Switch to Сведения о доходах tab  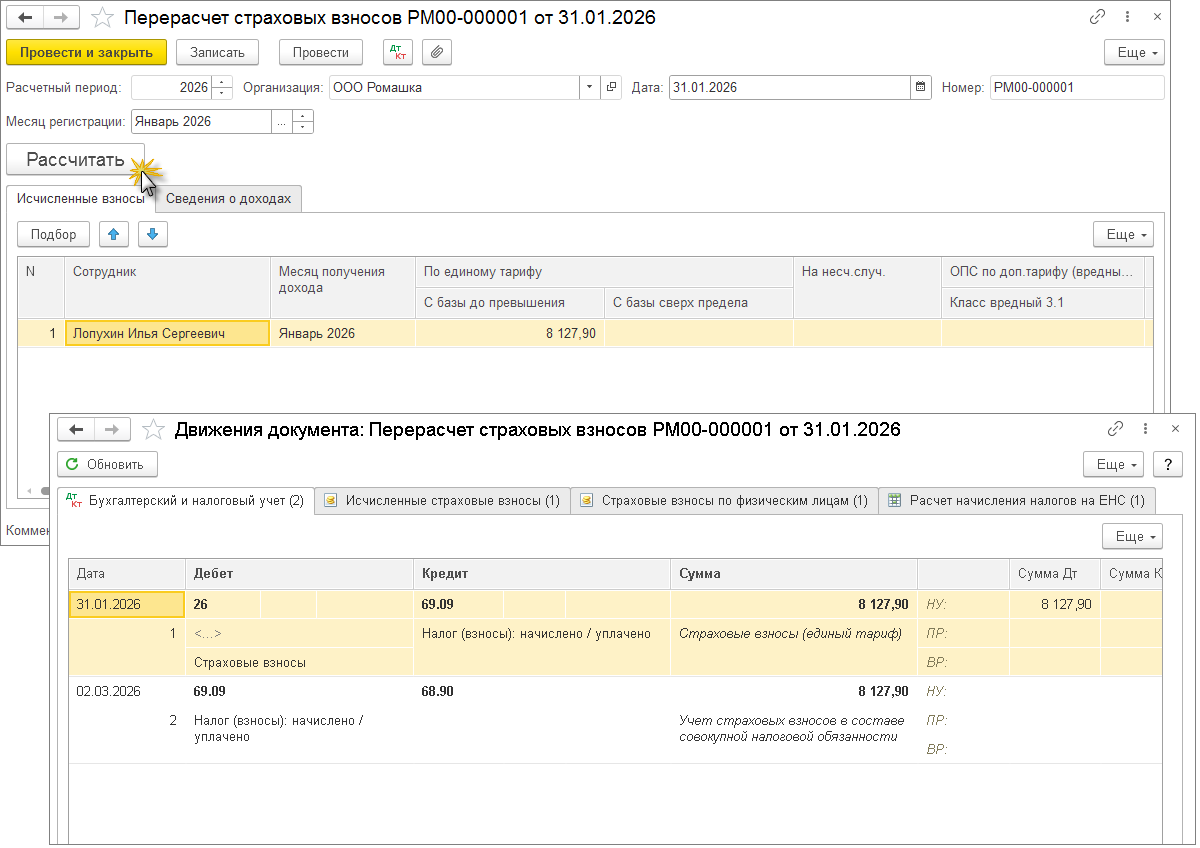click(229, 198)
